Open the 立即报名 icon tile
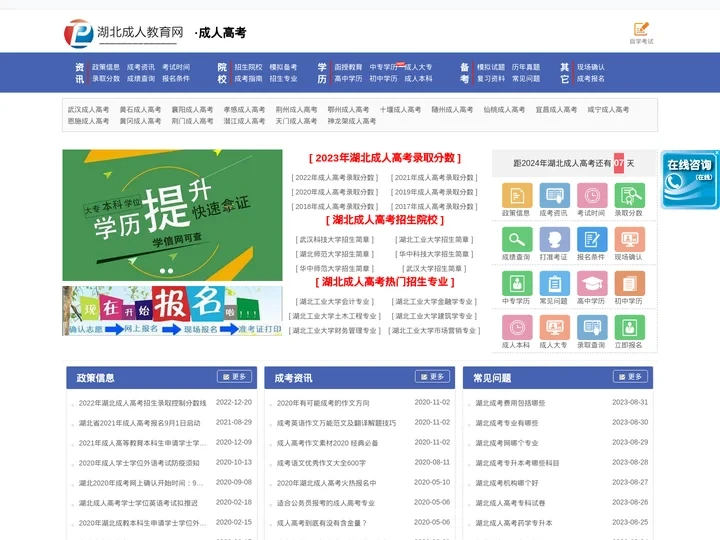Viewport: 720px width, 540px height. (x=629, y=328)
